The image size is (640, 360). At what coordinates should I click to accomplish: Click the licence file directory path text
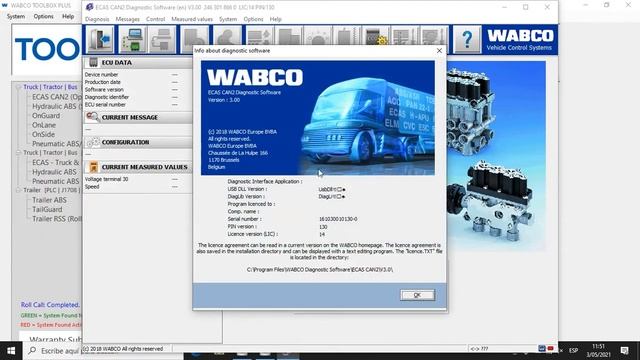[x=320, y=270]
